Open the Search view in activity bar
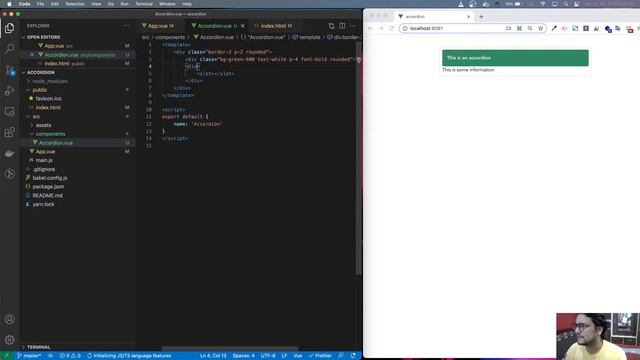Viewport: 640px width, 360px height. pyautogui.click(x=9, y=49)
